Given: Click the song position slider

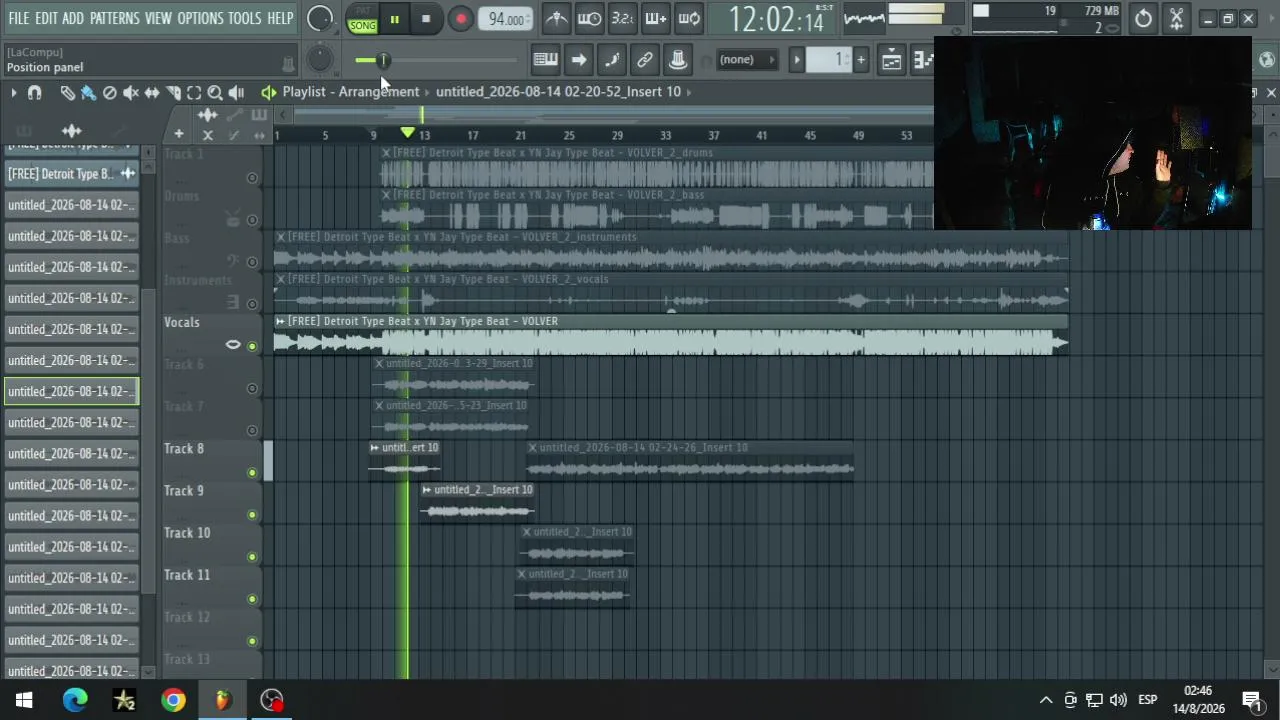Looking at the screenshot, I should pyautogui.click(x=436, y=61).
